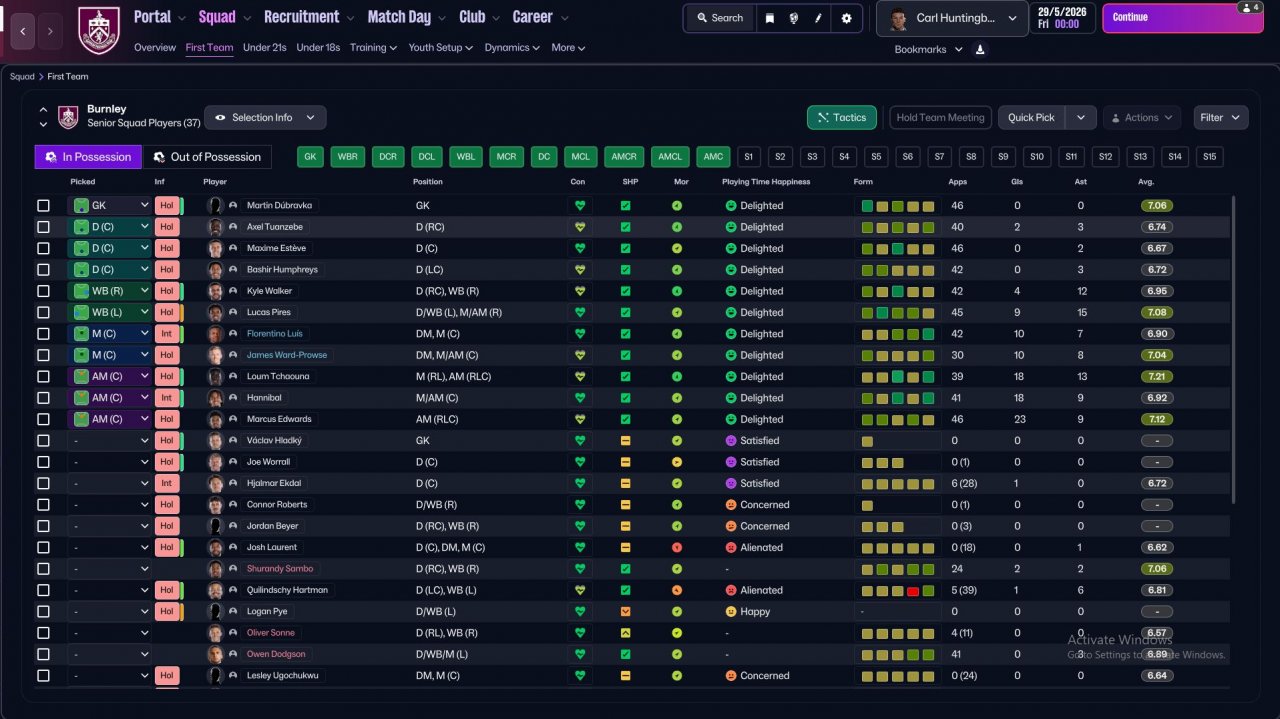The width and height of the screenshot is (1280, 719).
Task: Select the Shurandy Sambo checkbox
Action: click(x=43, y=569)
